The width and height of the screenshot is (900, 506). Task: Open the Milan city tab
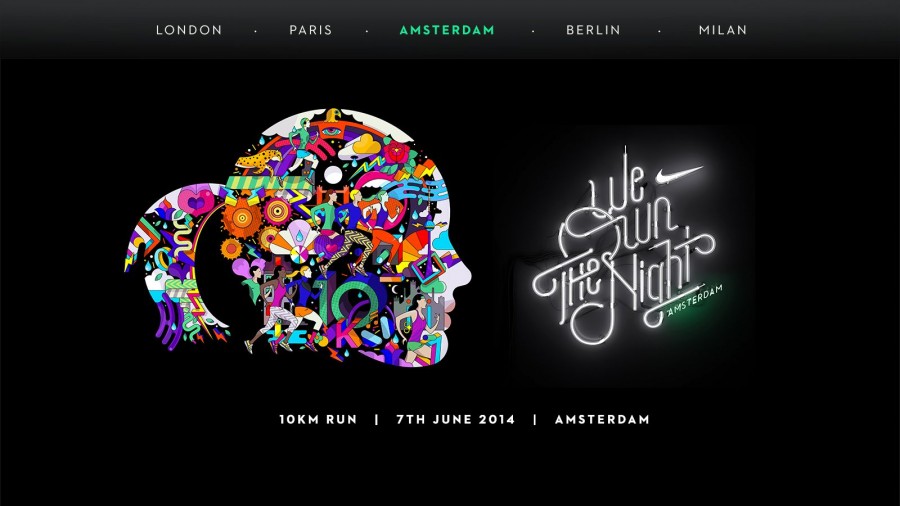723,30
